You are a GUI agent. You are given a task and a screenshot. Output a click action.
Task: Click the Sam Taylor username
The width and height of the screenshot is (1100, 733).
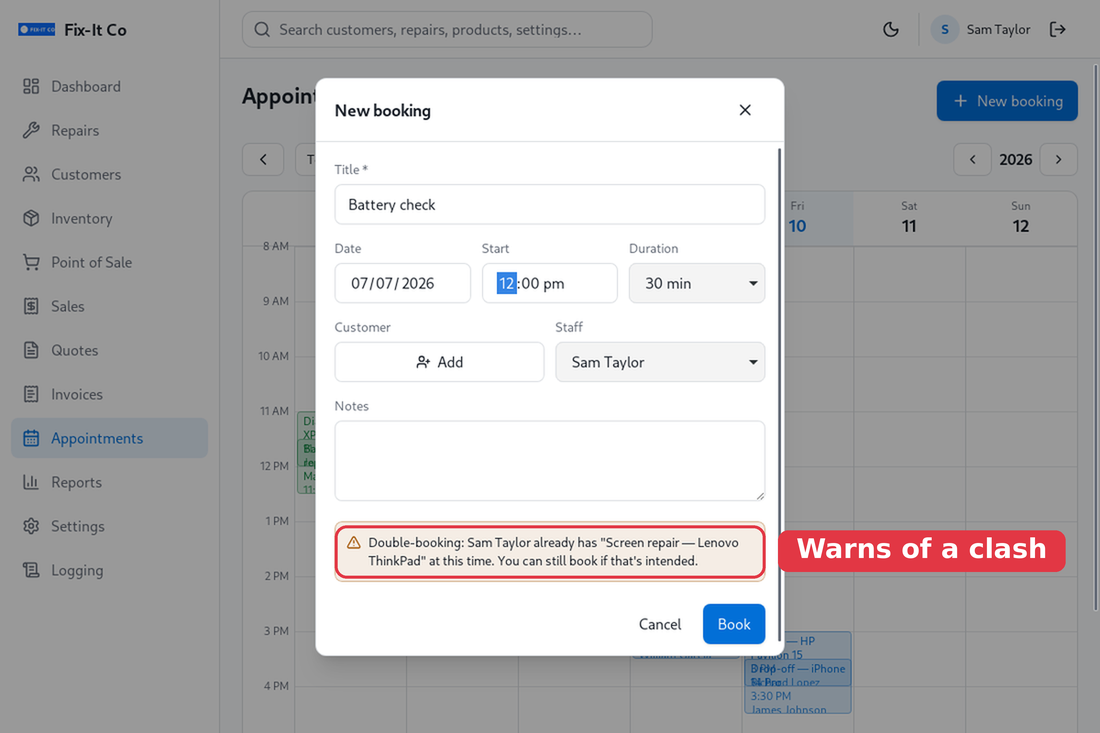tap(998, 29)
